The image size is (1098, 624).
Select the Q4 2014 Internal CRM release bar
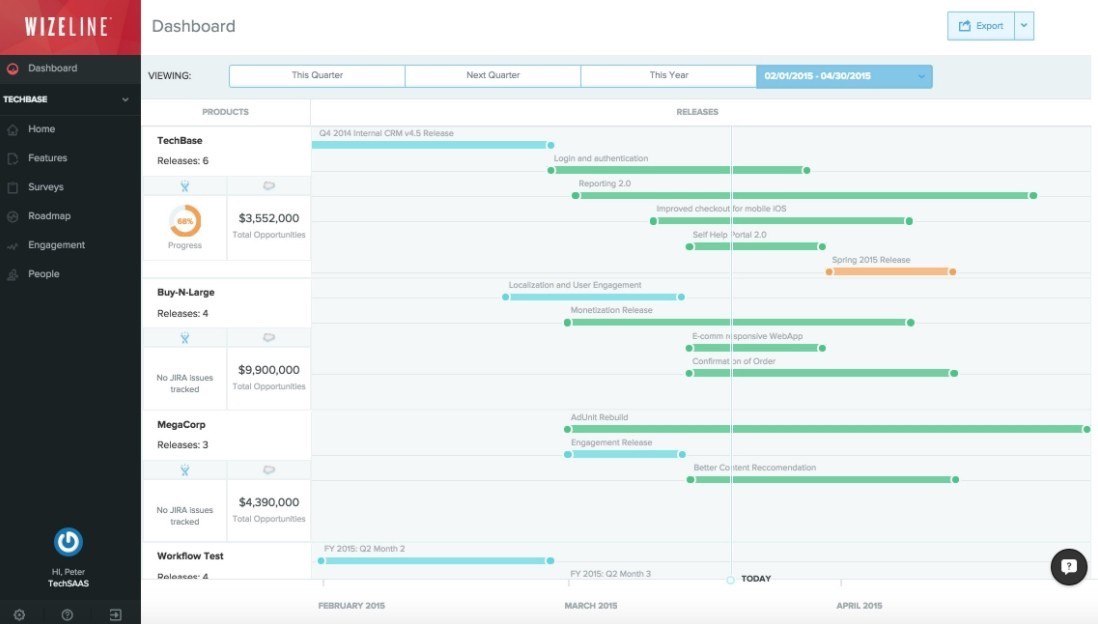click(431, 145)
